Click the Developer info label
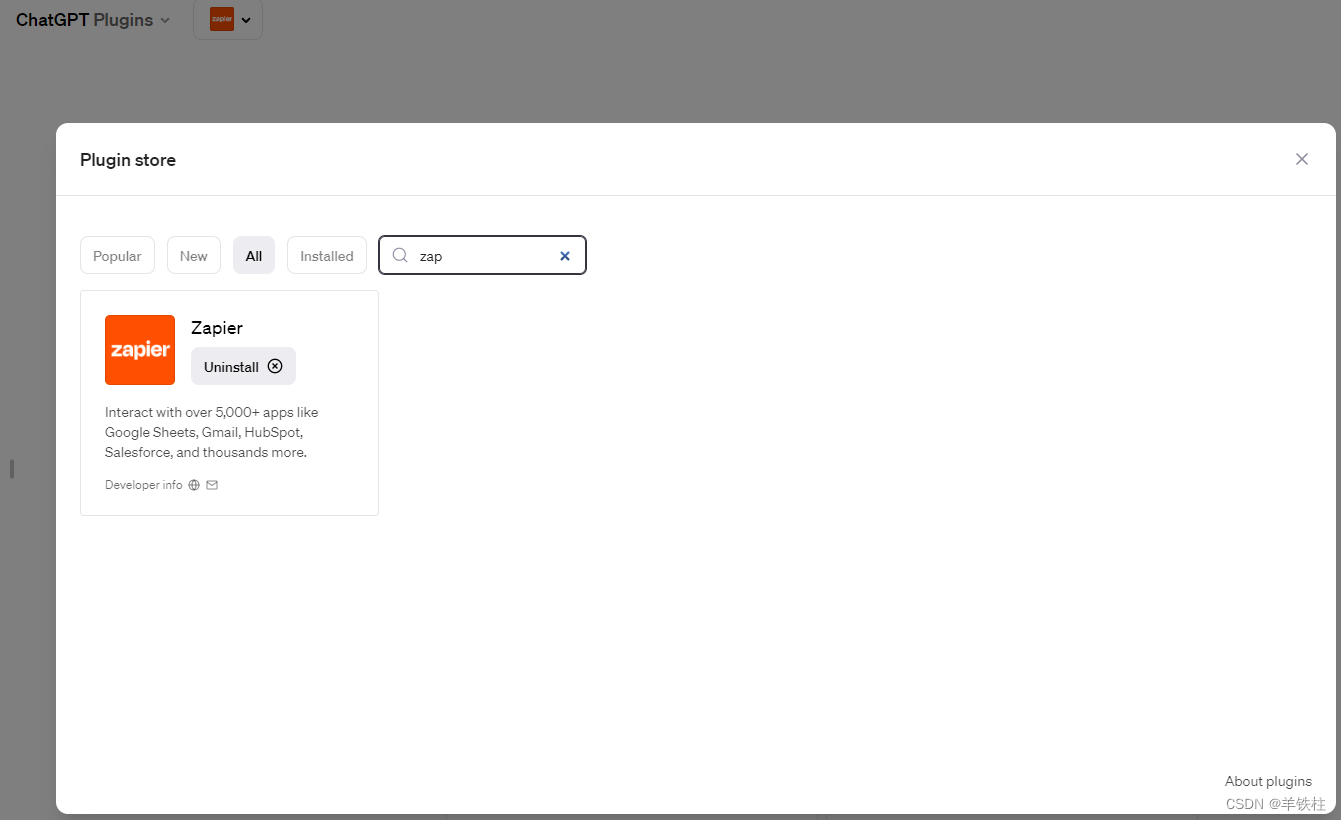This screenshot has width=1341, height=820. point(144,485)
